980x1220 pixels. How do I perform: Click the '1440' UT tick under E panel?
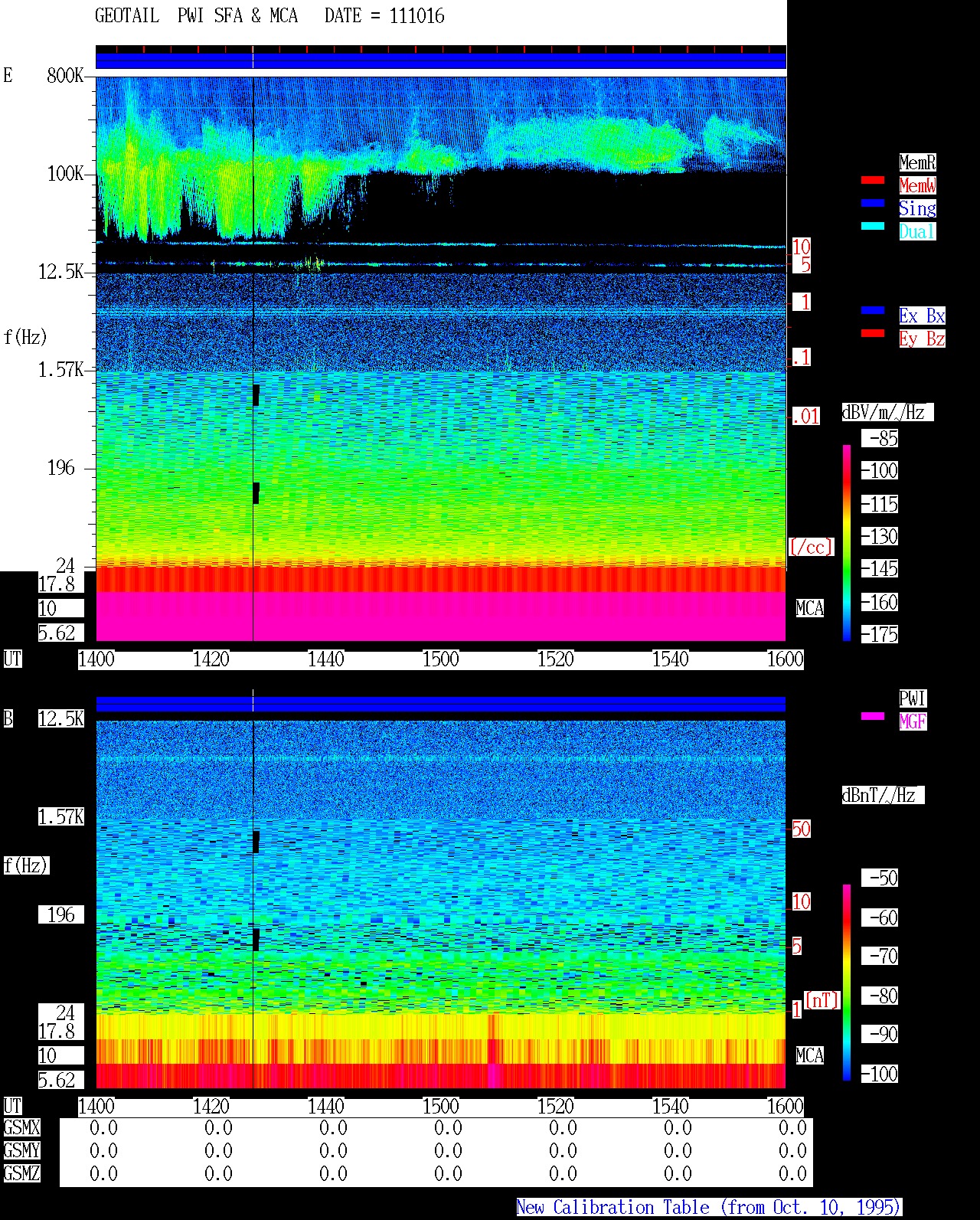[x=326, y=659]
